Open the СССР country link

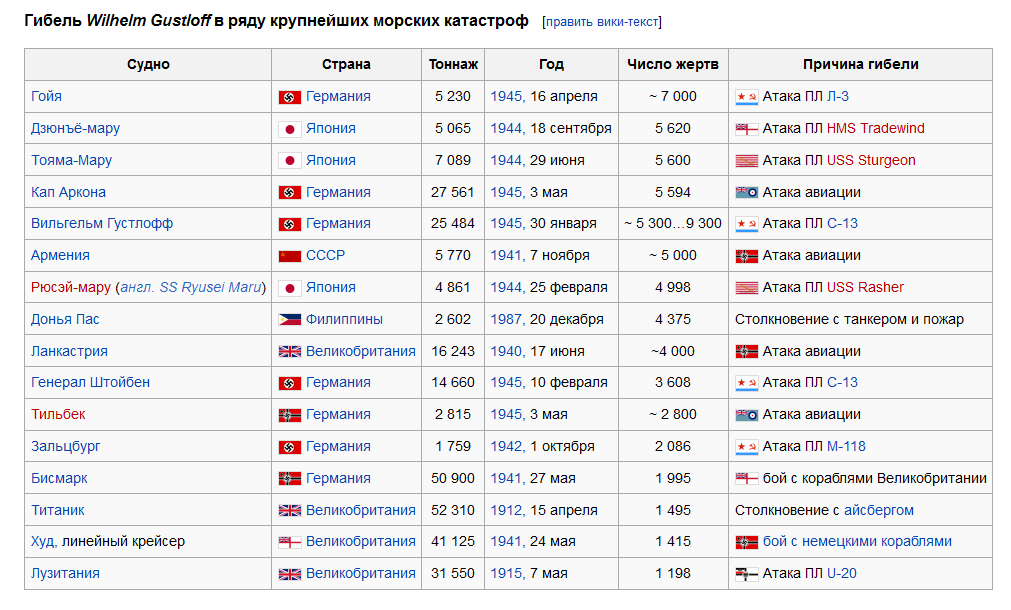coord(326,255)
